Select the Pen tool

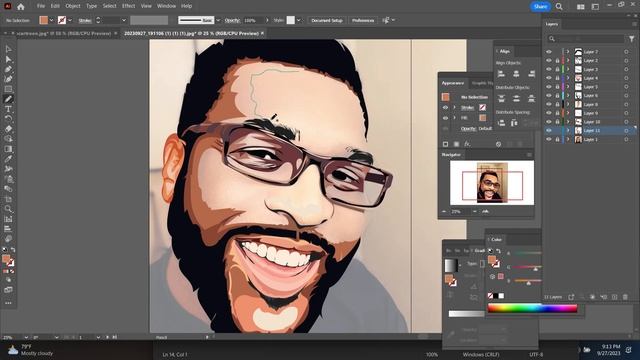tap(8, 69)
